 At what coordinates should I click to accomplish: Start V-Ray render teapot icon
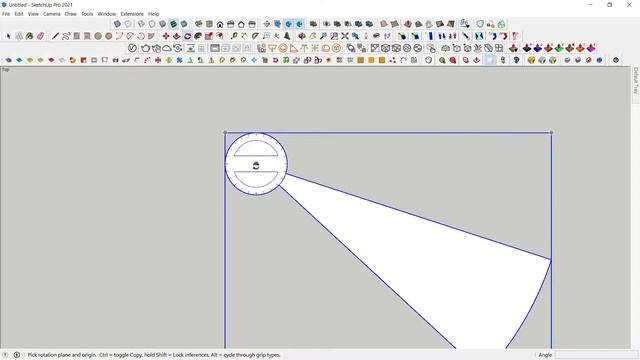pyautogui.click(x=146, y=48)
